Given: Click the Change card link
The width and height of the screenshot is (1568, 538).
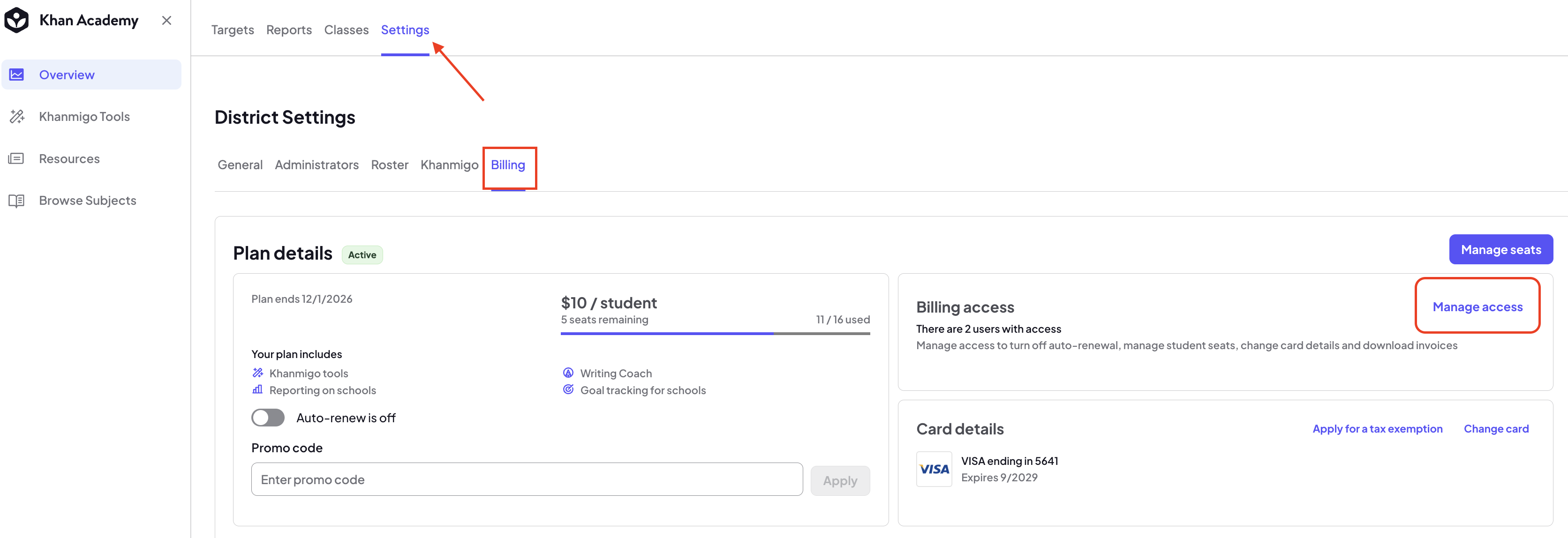Looking at the screenshot, I should 1496,428.
